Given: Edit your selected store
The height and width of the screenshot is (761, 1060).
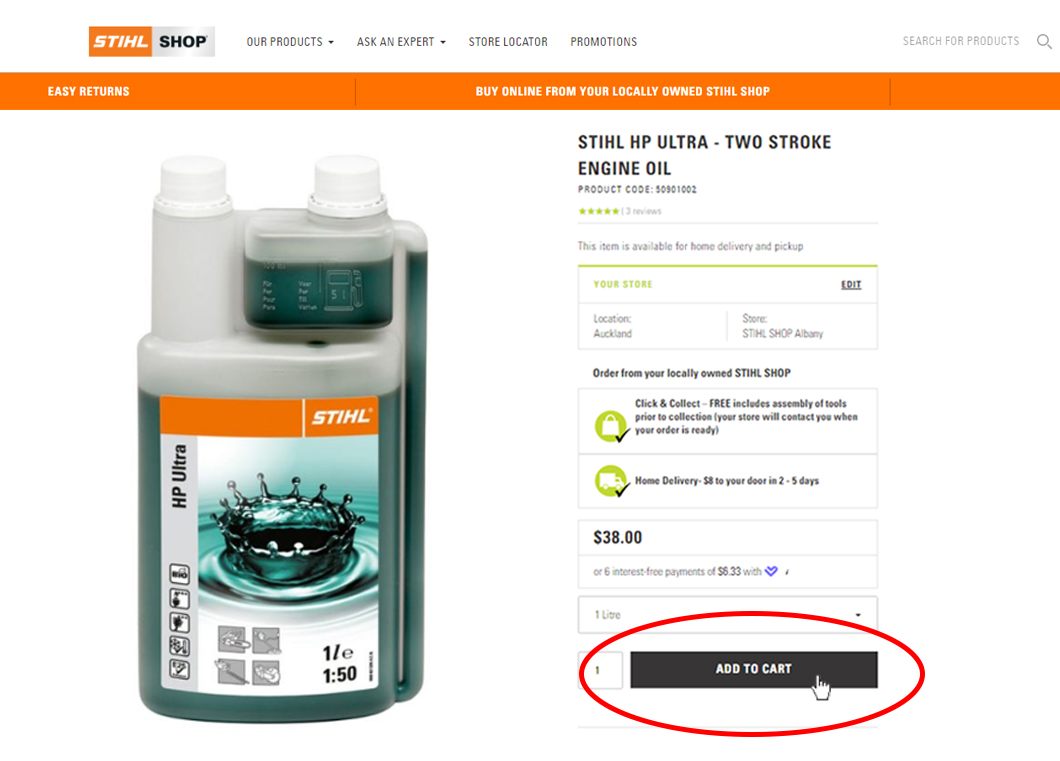Looking at the screenshot, I should [x=851, y=285].
